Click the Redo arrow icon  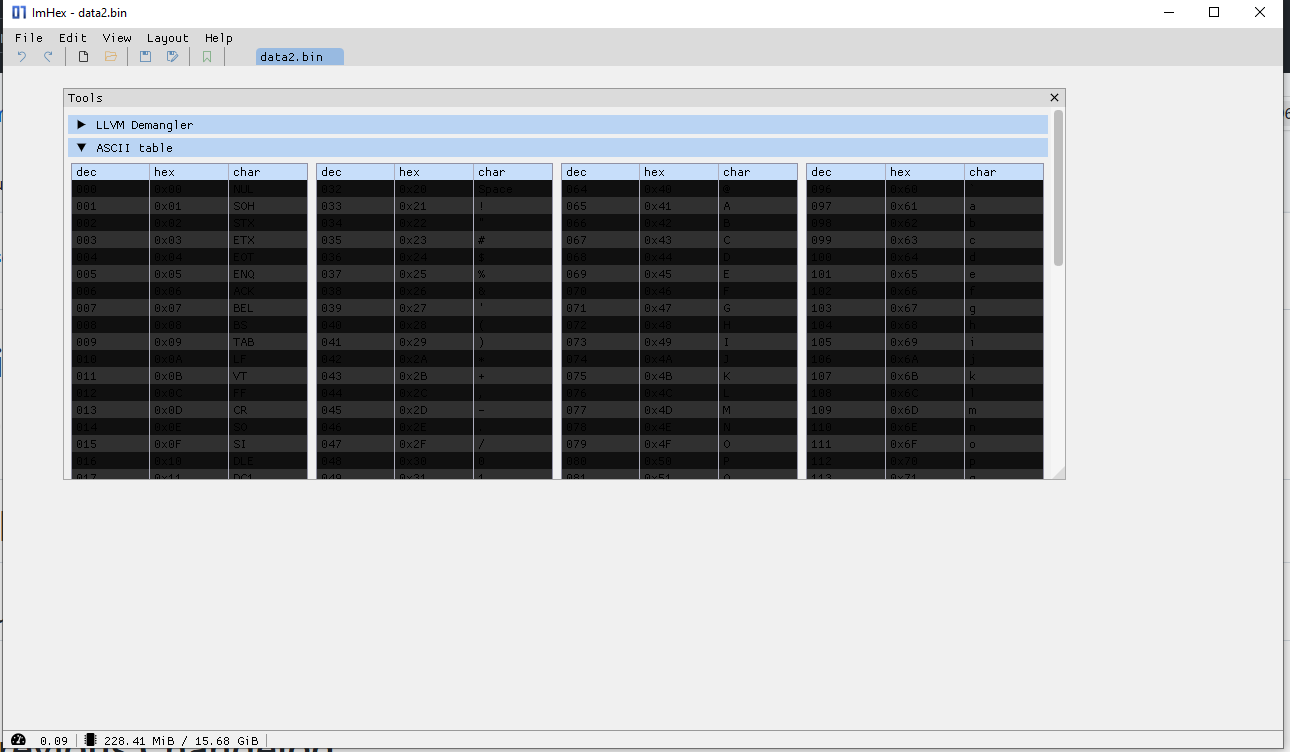pos(48,56)
